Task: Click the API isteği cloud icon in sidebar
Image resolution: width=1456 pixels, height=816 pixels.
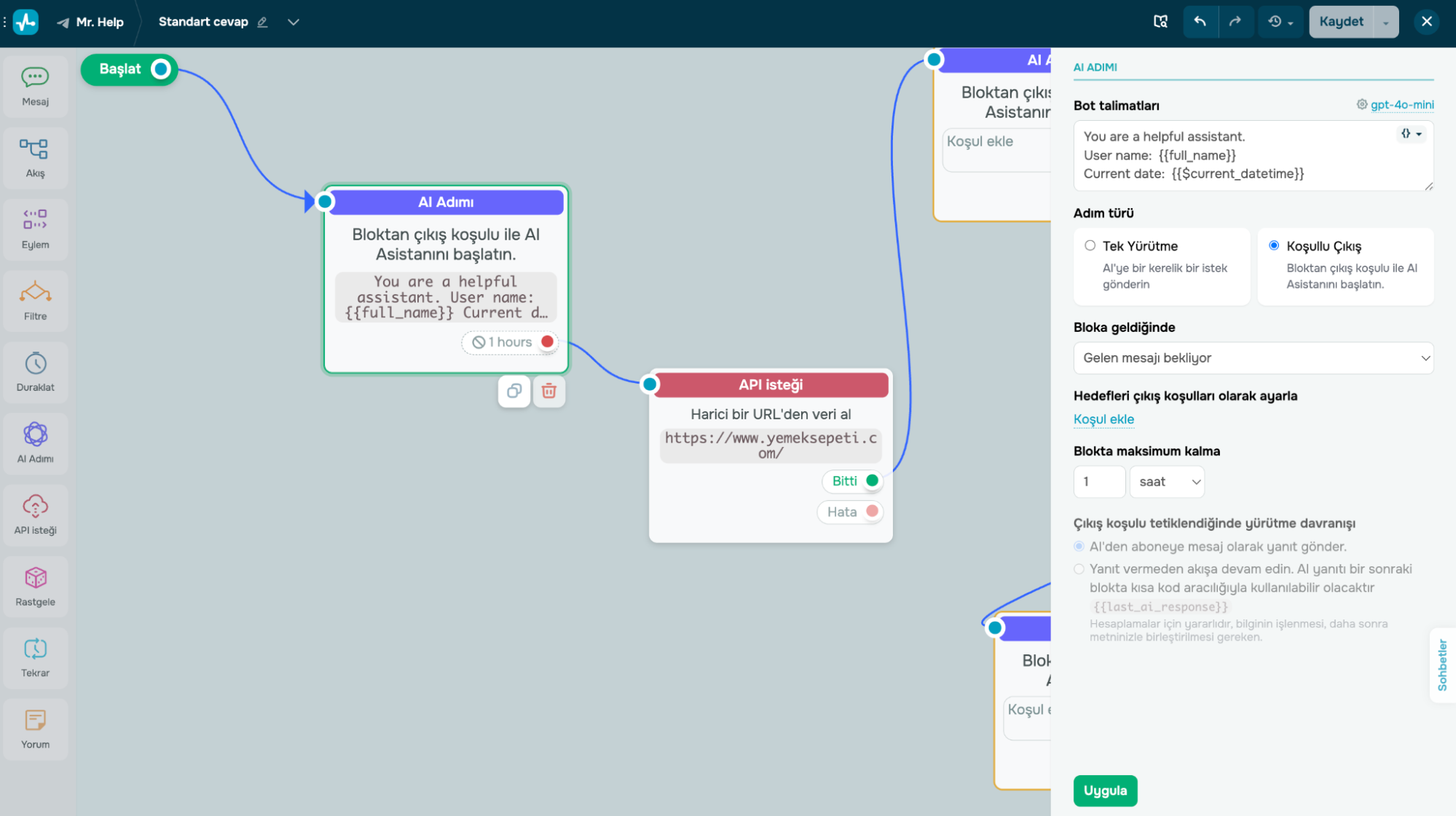Action: tap(35, 507)
